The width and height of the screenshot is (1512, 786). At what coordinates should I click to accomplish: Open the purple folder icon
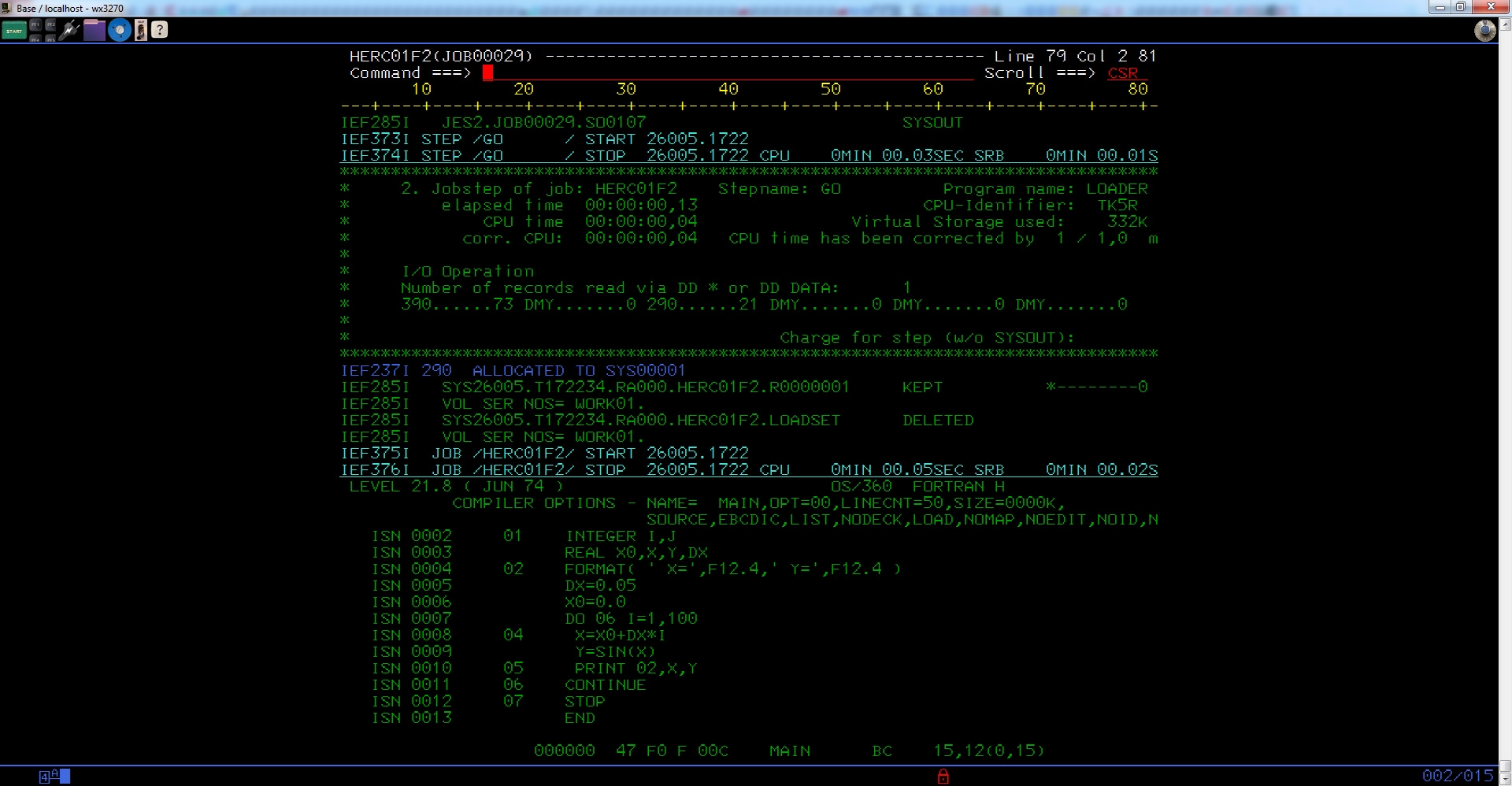94,31
